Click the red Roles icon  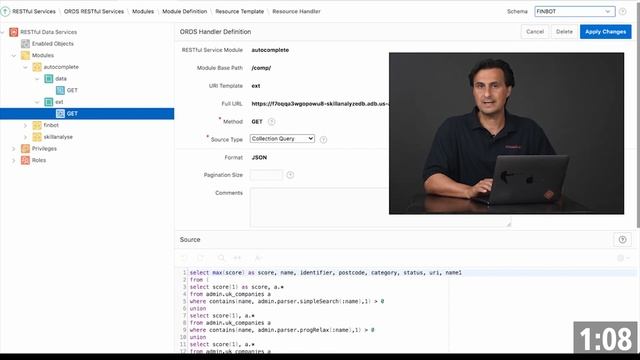pos(25,160)
